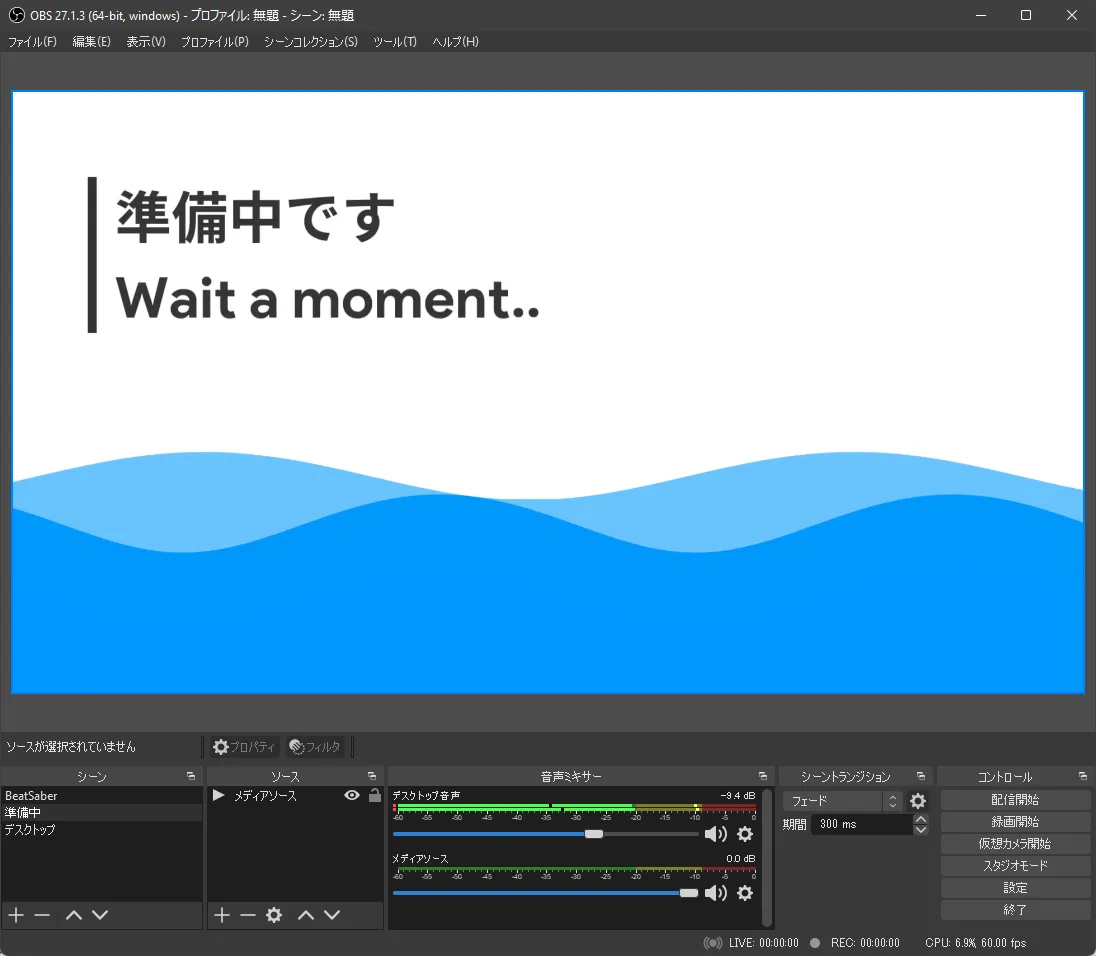The height and width of the screenshot is (956, 1096).
Task: Open the フェード transition dropdown
Action: pos(842,801)
